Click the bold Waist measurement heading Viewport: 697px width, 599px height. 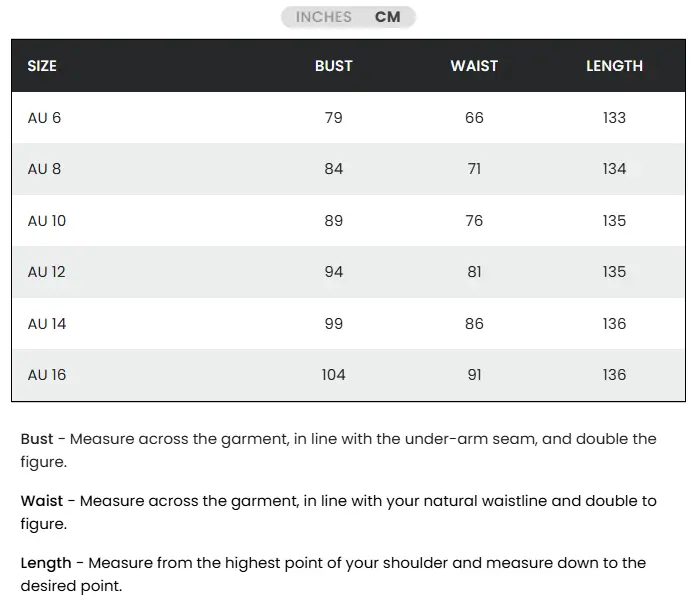click(x=42, y=501)
